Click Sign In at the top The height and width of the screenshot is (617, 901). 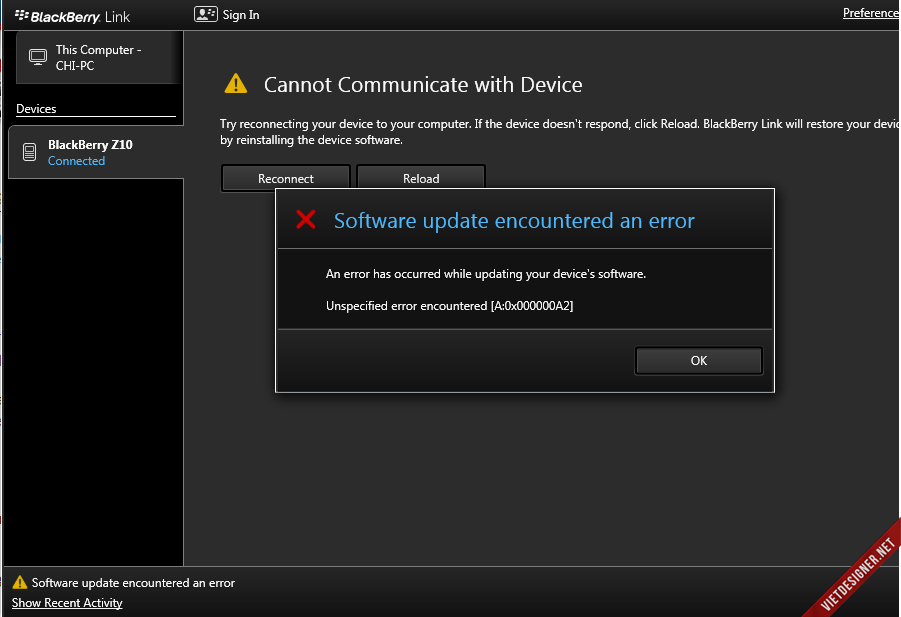click(241, 15)
